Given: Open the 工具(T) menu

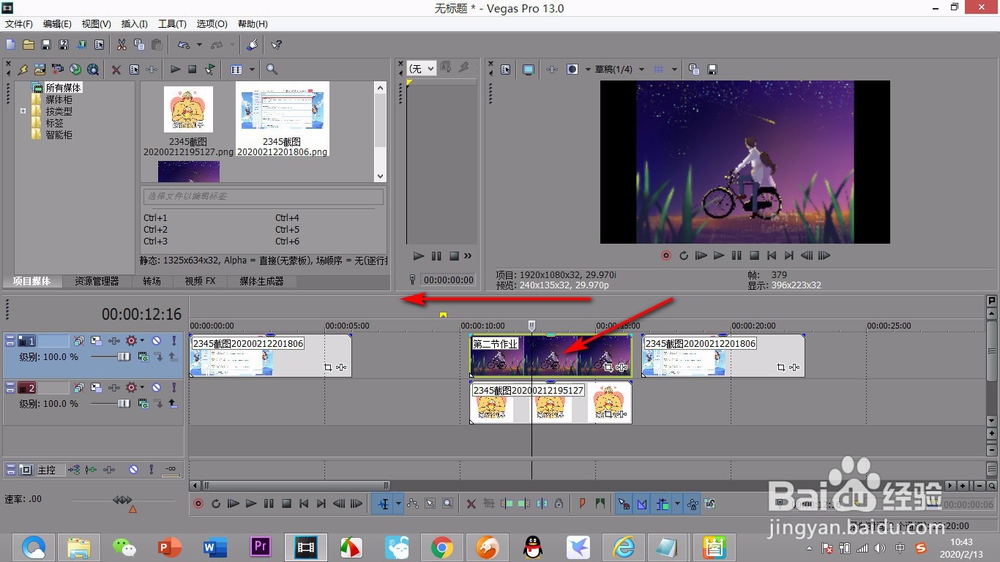Looking at the screenshot, I should click(x=172, y=24).
